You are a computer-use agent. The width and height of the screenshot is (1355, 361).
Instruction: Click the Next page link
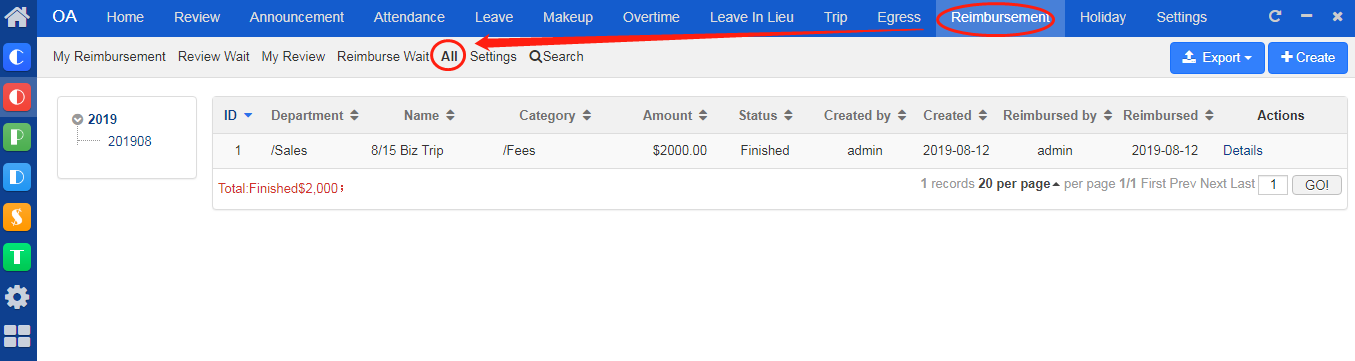pos(1213,184)
